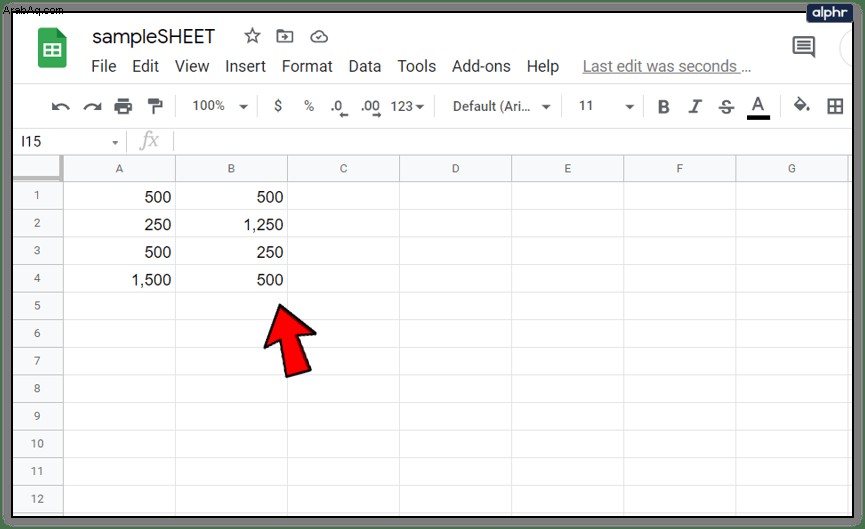The width and height of the screenshot is (865, 529).
Task: Select cell A2 containing 250
Action: tap(119, 223)
